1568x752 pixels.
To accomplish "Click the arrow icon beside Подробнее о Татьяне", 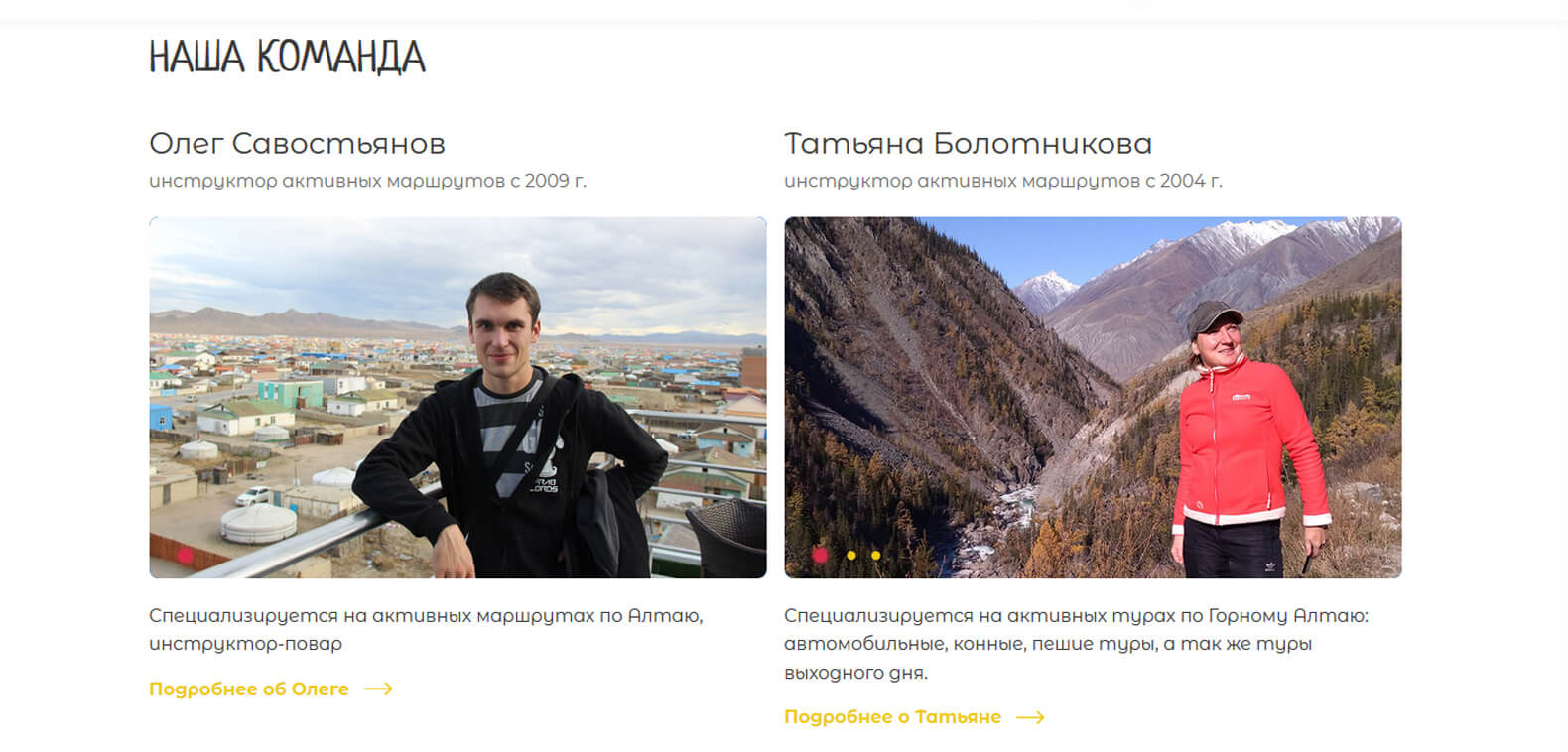I will point(1030,717).
